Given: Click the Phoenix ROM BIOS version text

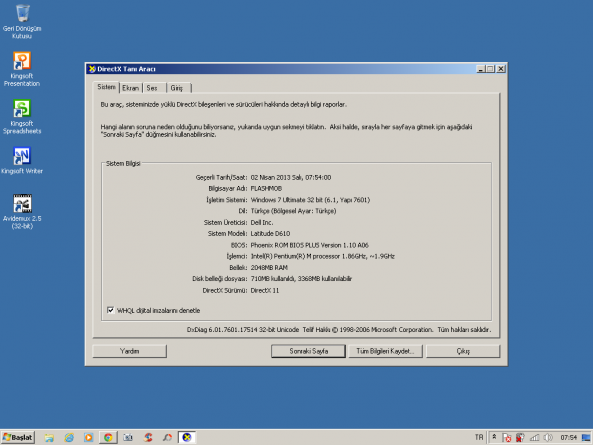Looking at the screenshot, I should click(x=309, y=245).
